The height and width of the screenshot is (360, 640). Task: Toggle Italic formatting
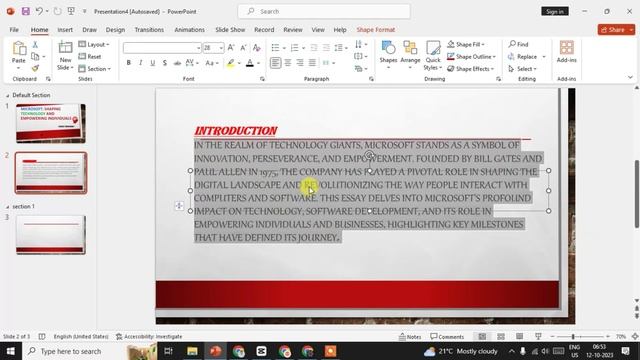click(x=140, y=63)
